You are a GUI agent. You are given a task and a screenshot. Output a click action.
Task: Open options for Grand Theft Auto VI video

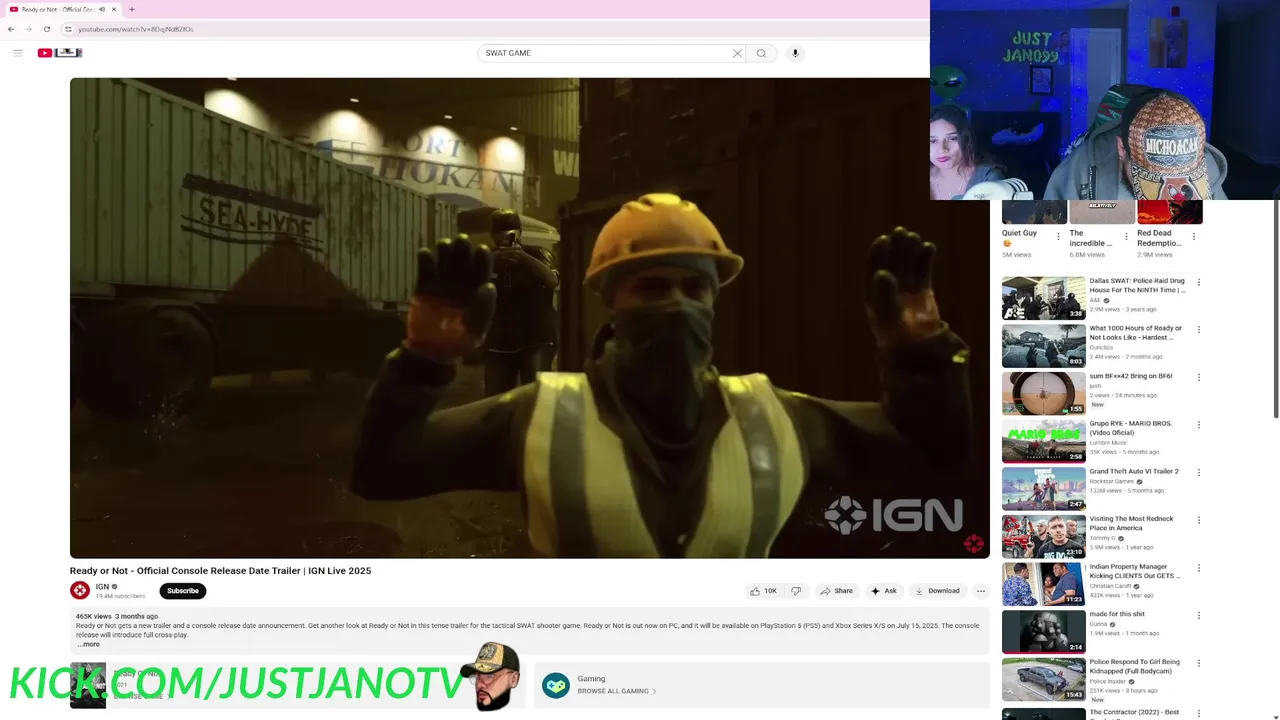tap(1199, 472)
